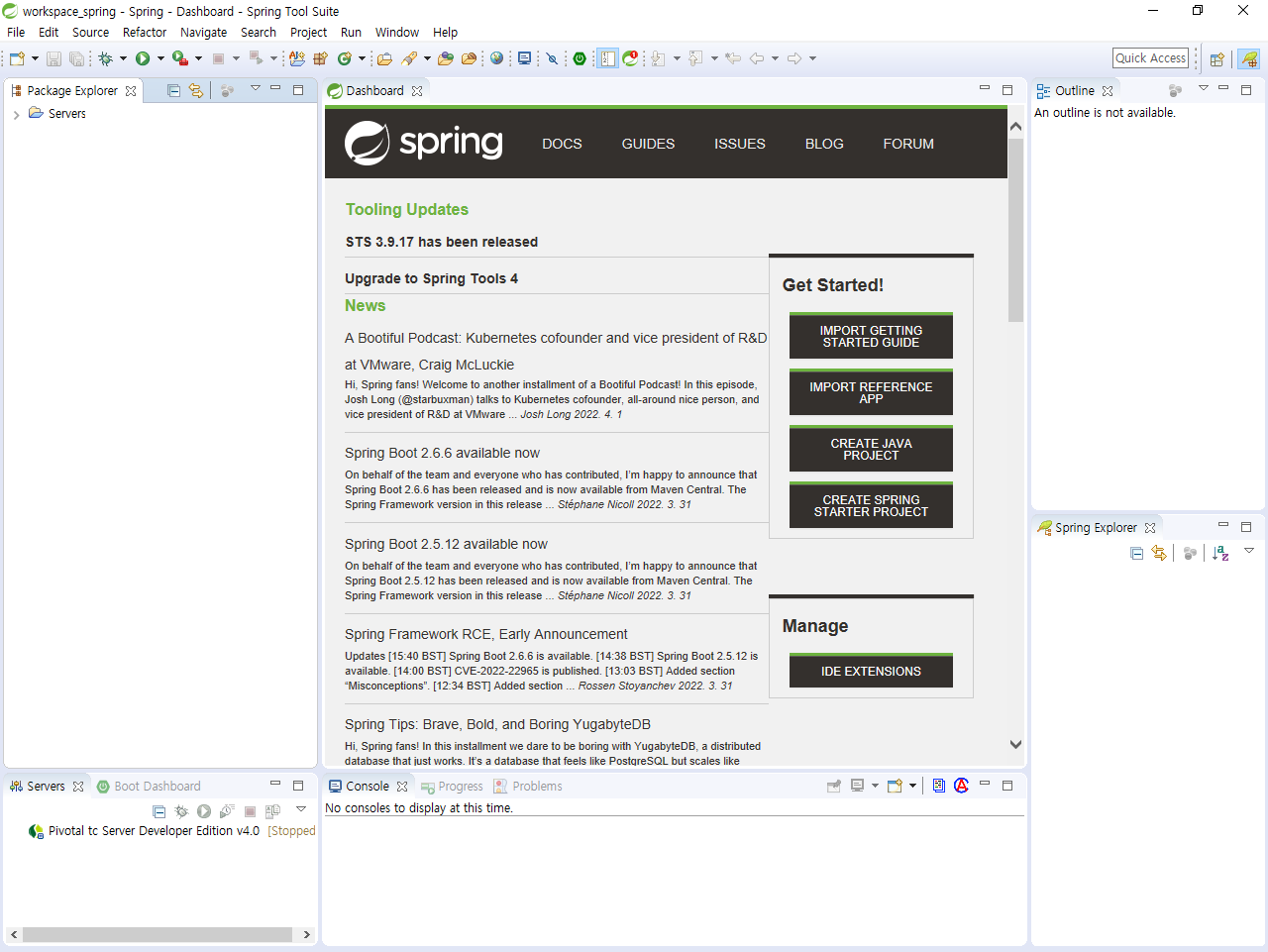Open the New wizard dropdown arrow

coord(35,58)
